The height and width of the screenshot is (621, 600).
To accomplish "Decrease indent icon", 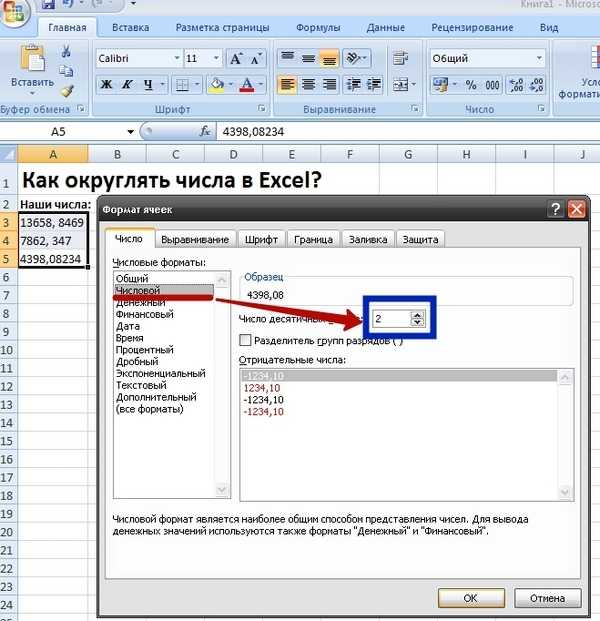I will pos(353,84).
